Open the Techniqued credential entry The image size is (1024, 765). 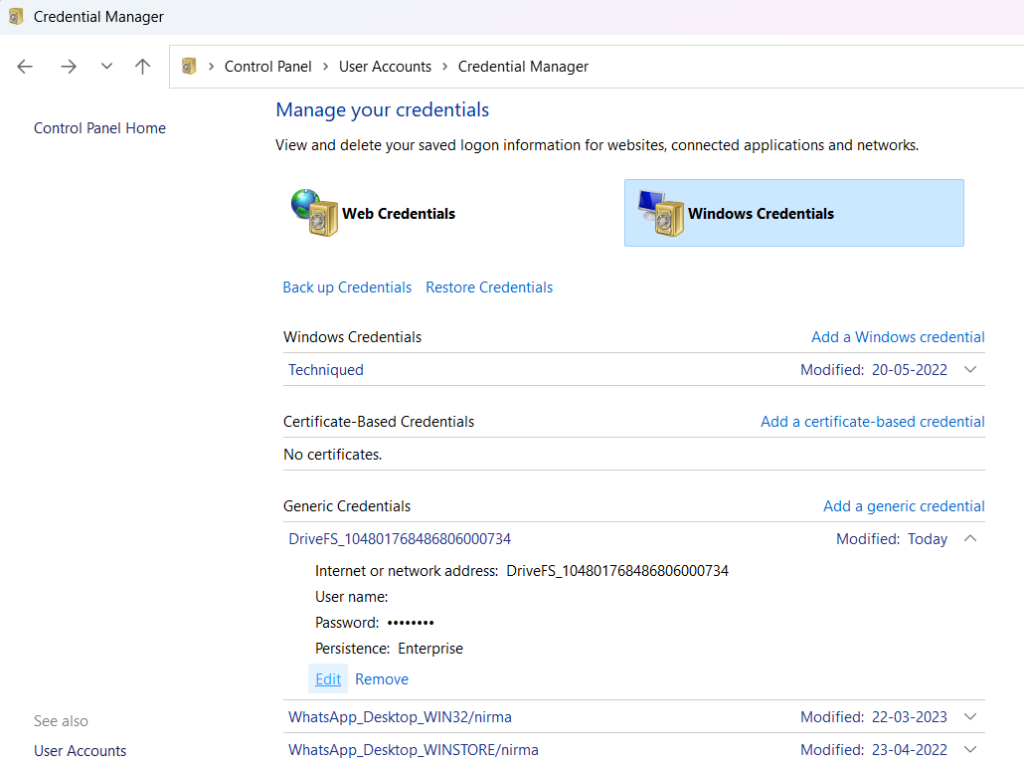tap(326, 370)
